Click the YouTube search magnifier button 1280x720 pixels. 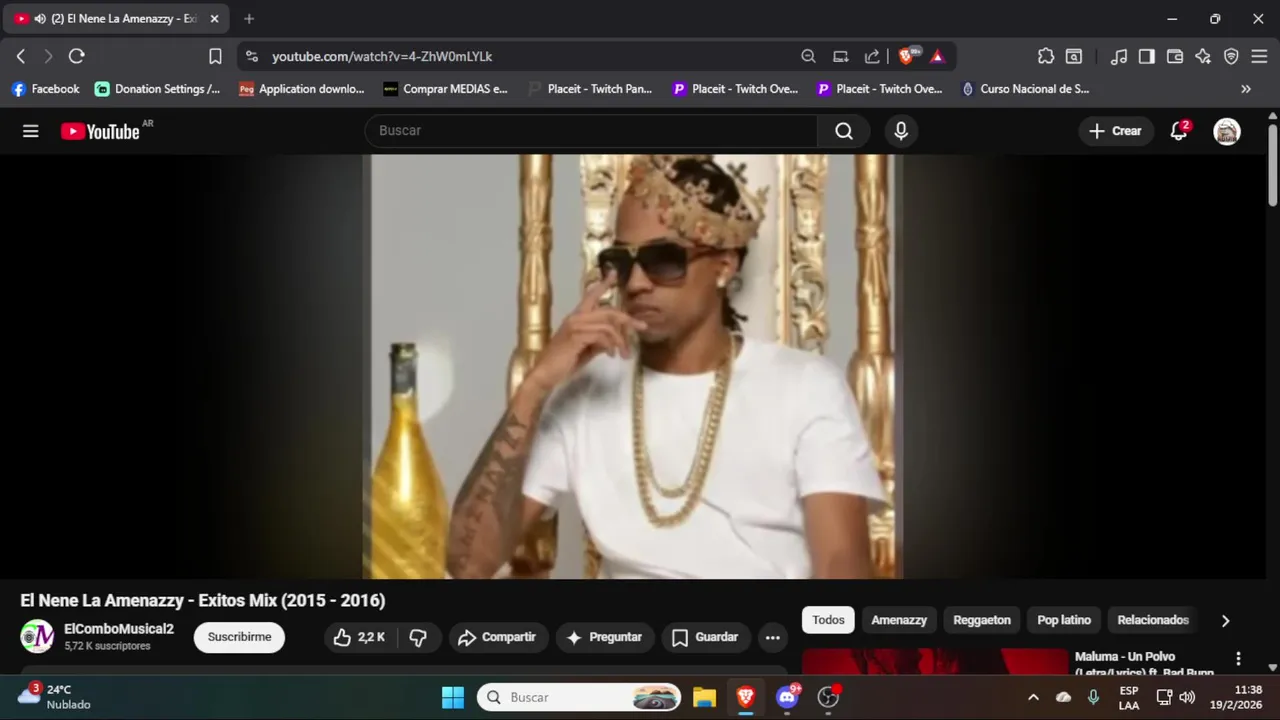(844, 131)
